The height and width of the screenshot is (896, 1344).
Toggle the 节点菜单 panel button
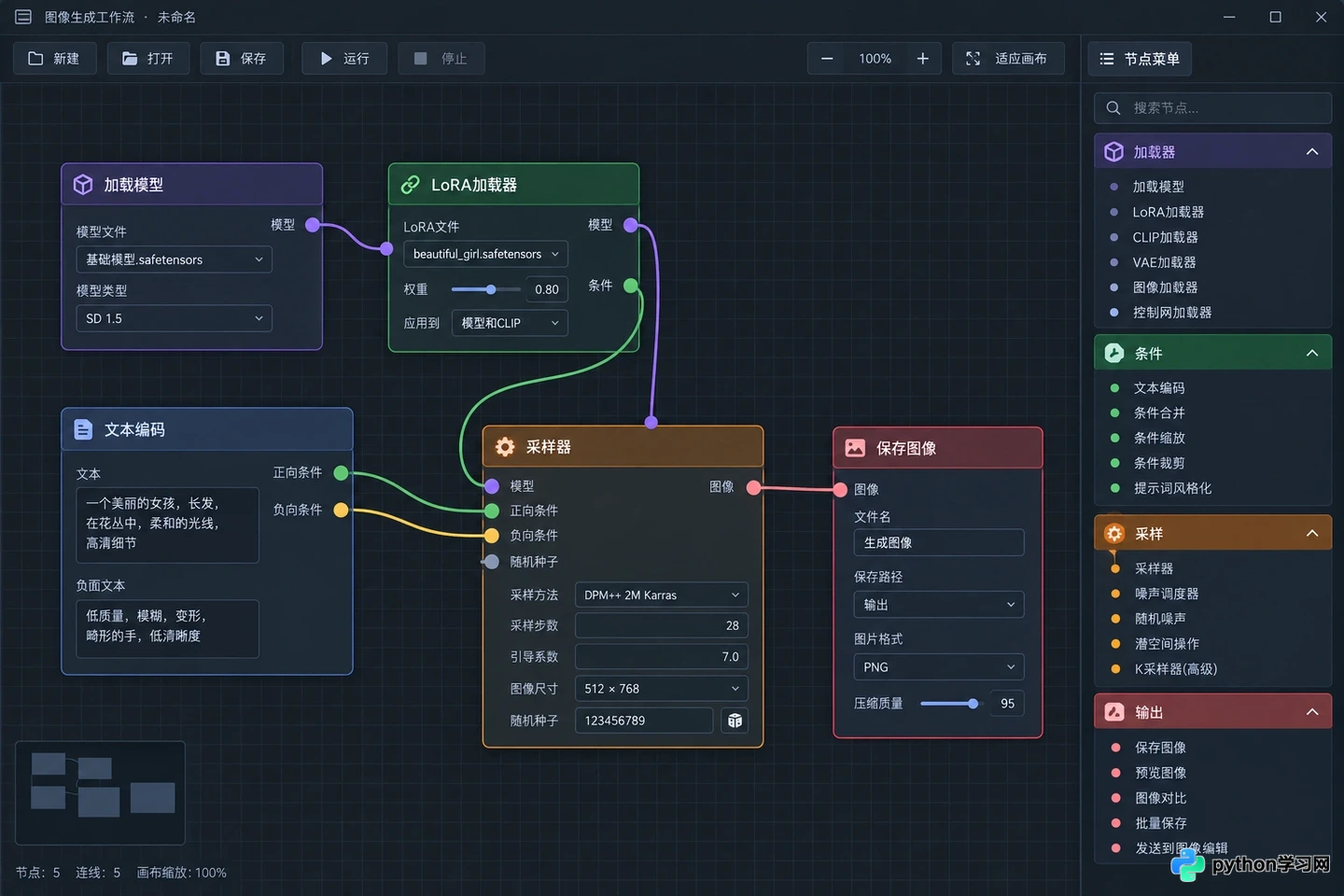point(1140,59)
